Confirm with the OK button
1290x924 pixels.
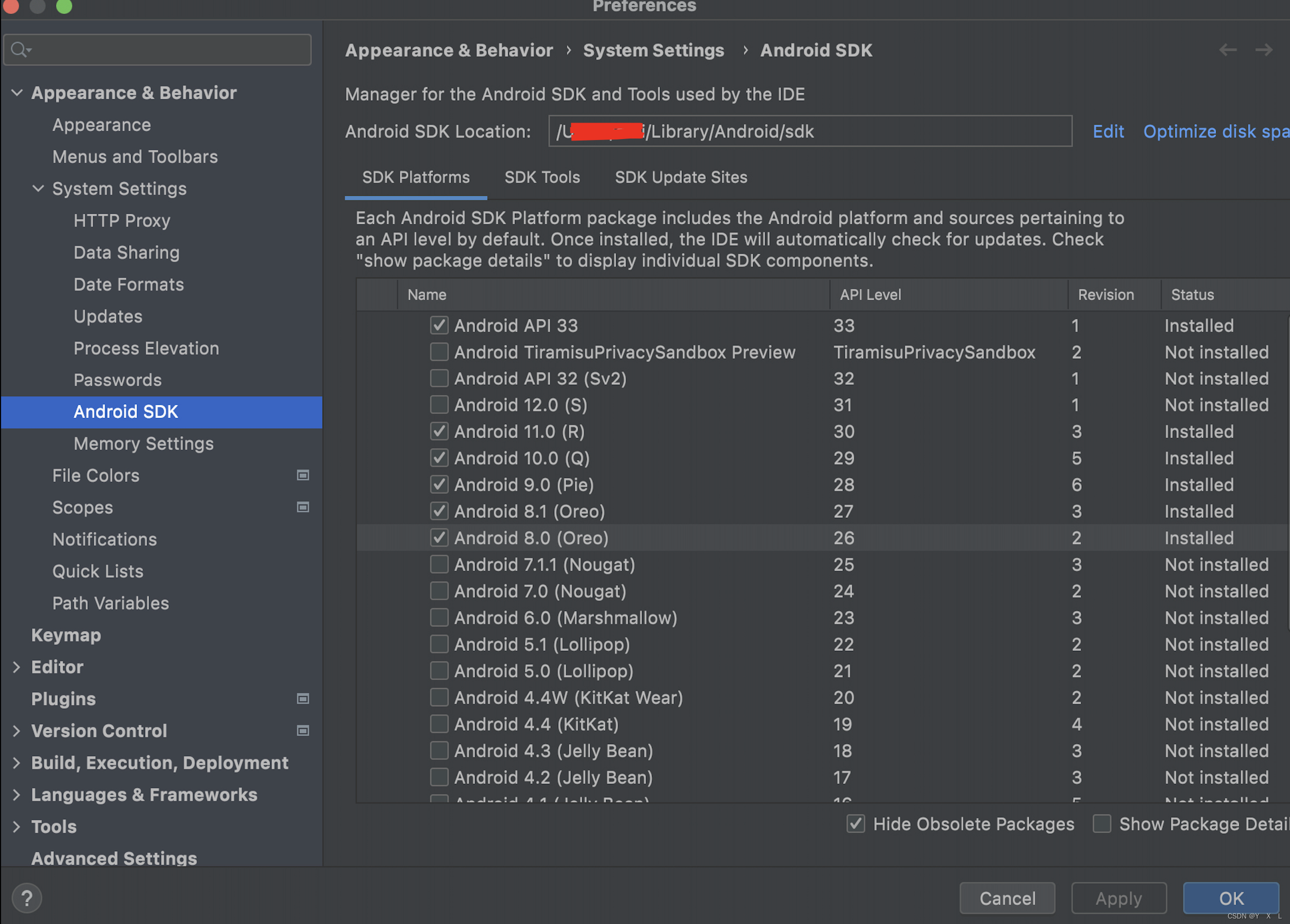(1231, 898)
